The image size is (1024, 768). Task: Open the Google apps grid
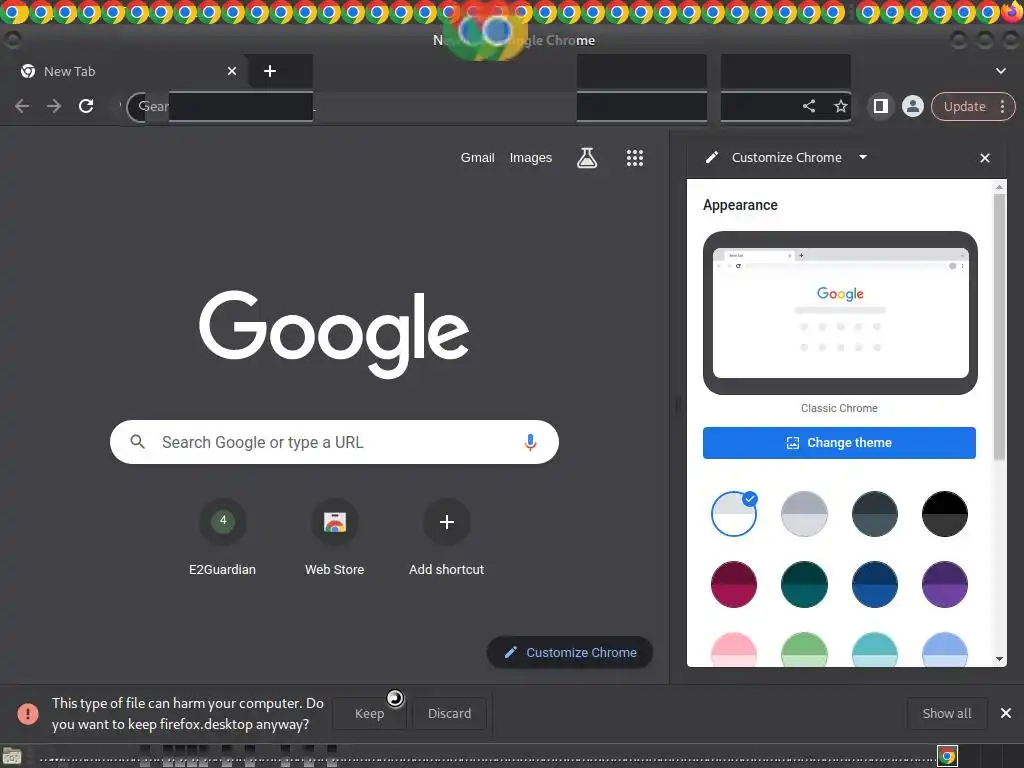tap(635, 157)
